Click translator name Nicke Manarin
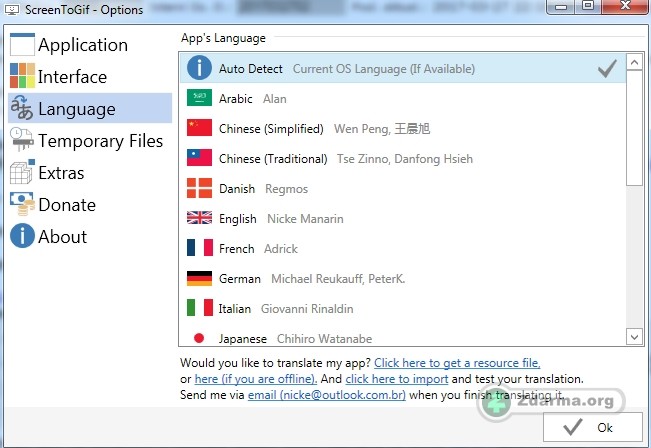The height and width of the screenshot is (448, 651). [x=305, y=219]
